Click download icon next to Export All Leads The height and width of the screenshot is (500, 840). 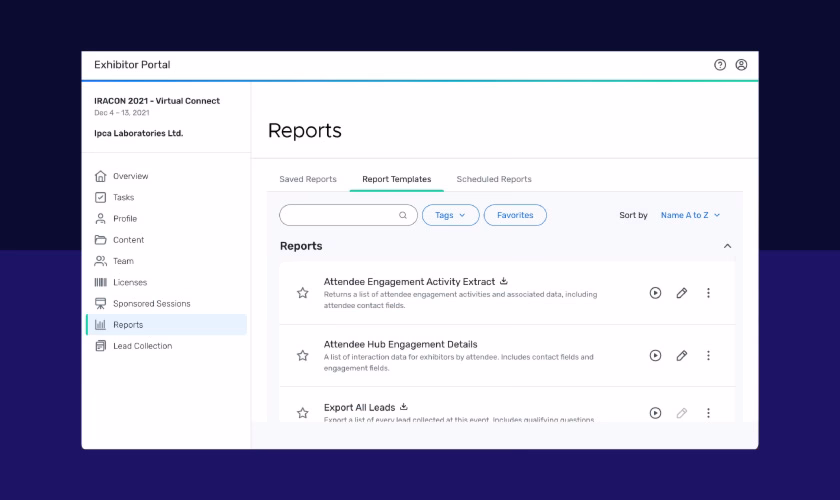(404, 407)
